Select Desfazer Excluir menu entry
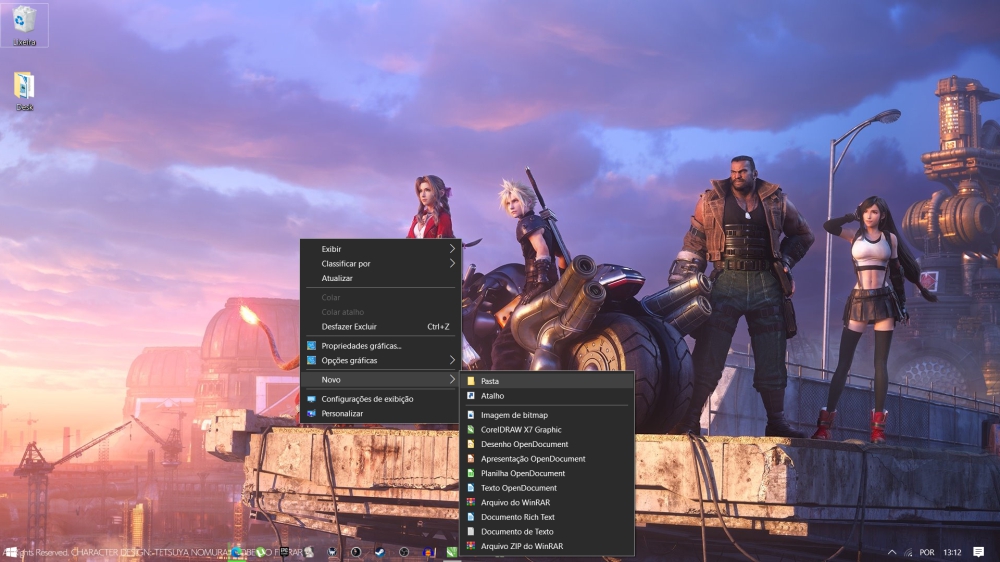The image size is (1000, 562). coord(381,327)
